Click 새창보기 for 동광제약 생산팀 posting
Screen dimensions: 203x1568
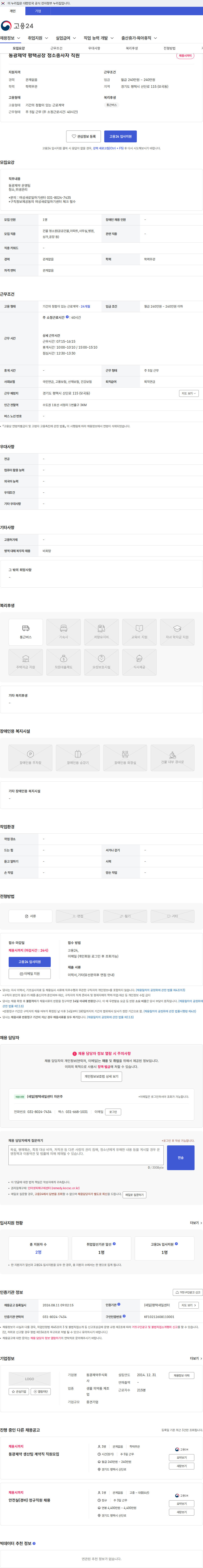(181, 1466)
